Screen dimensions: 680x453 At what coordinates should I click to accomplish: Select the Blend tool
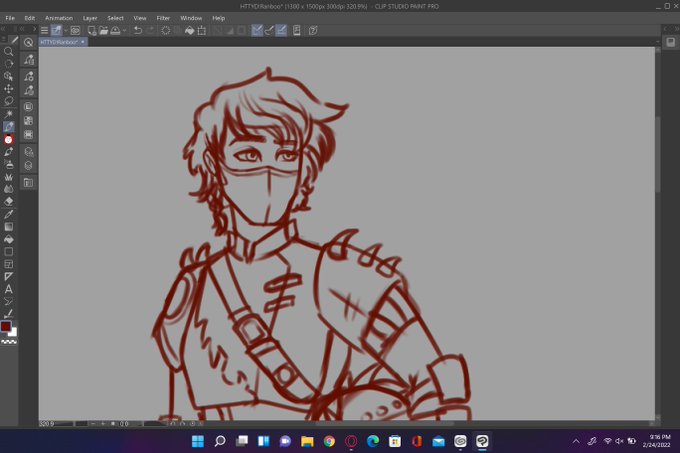click(8, 189)
